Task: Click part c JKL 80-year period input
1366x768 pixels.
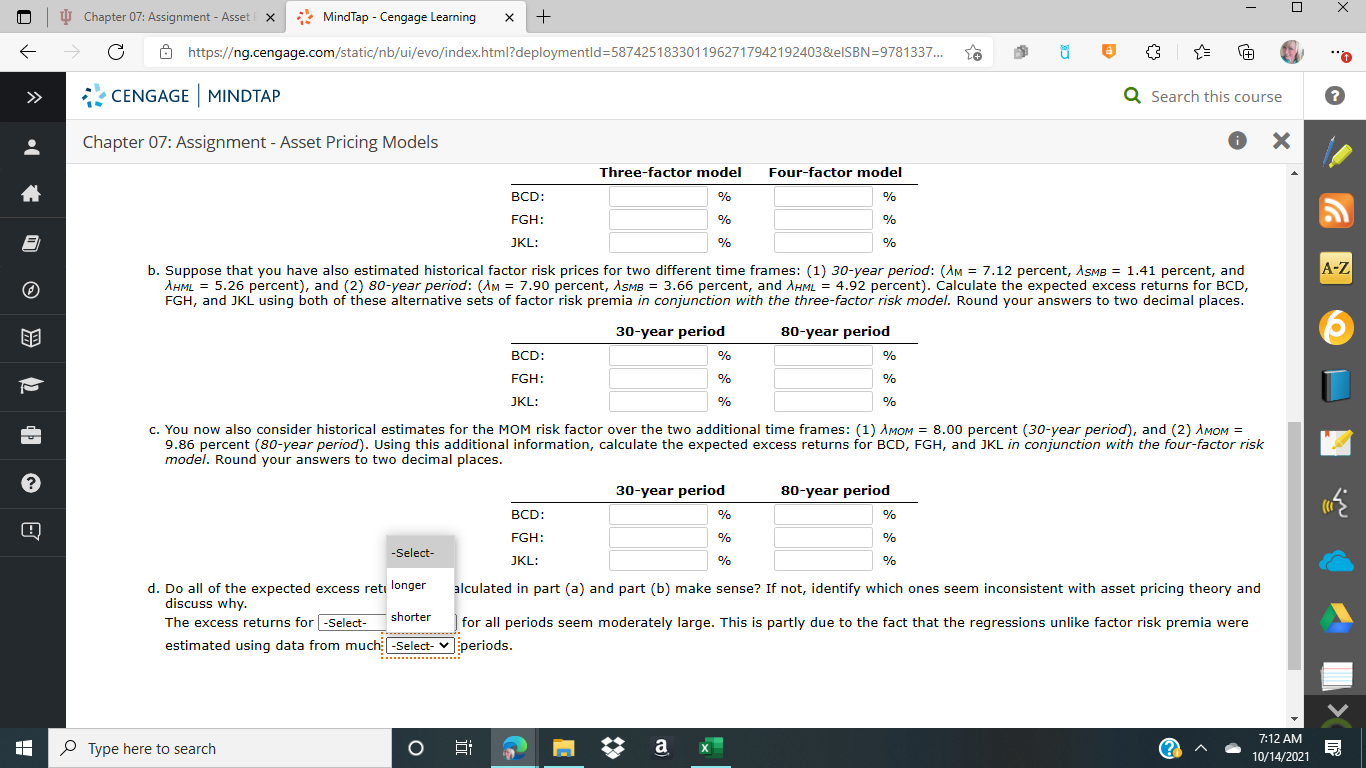Action: click(x=823, y=560)
